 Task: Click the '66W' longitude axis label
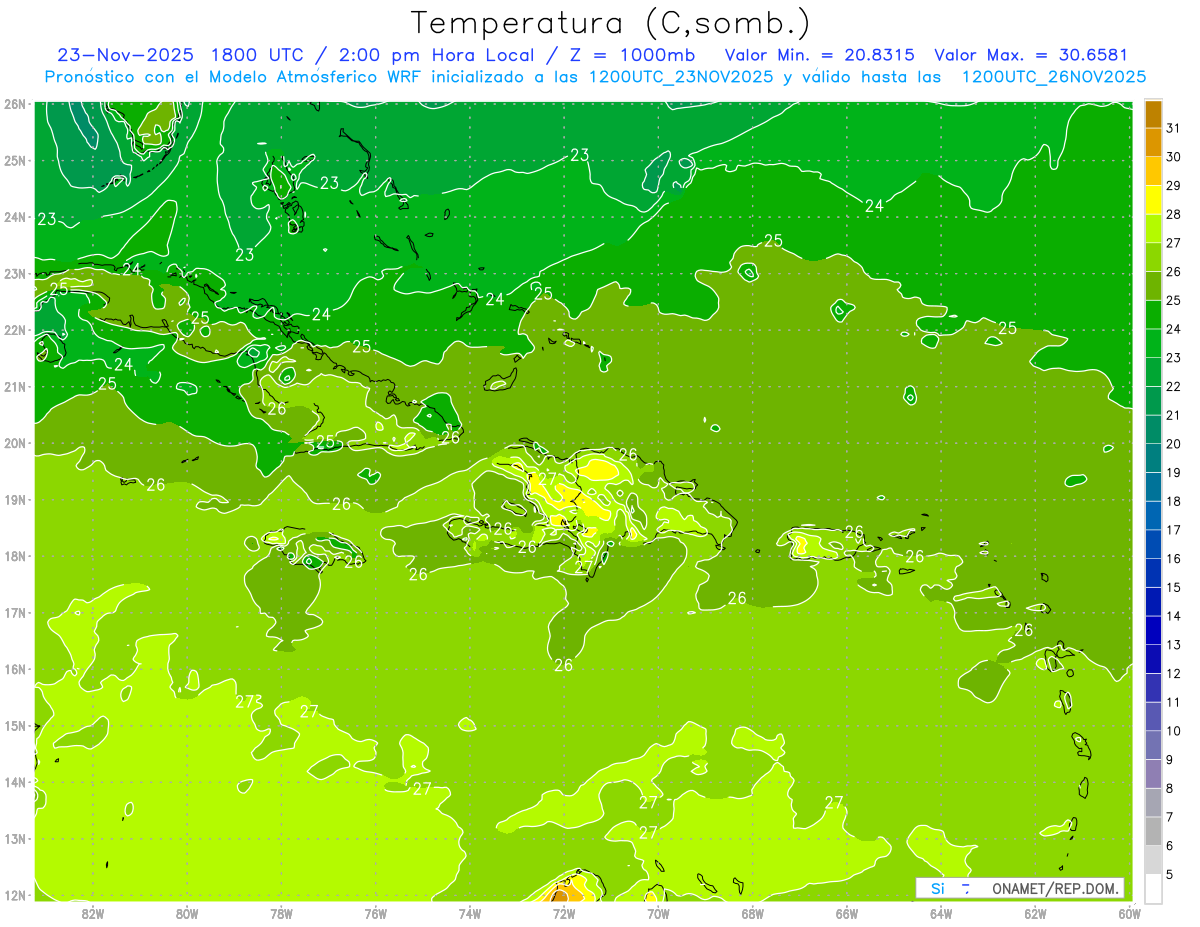846,913
